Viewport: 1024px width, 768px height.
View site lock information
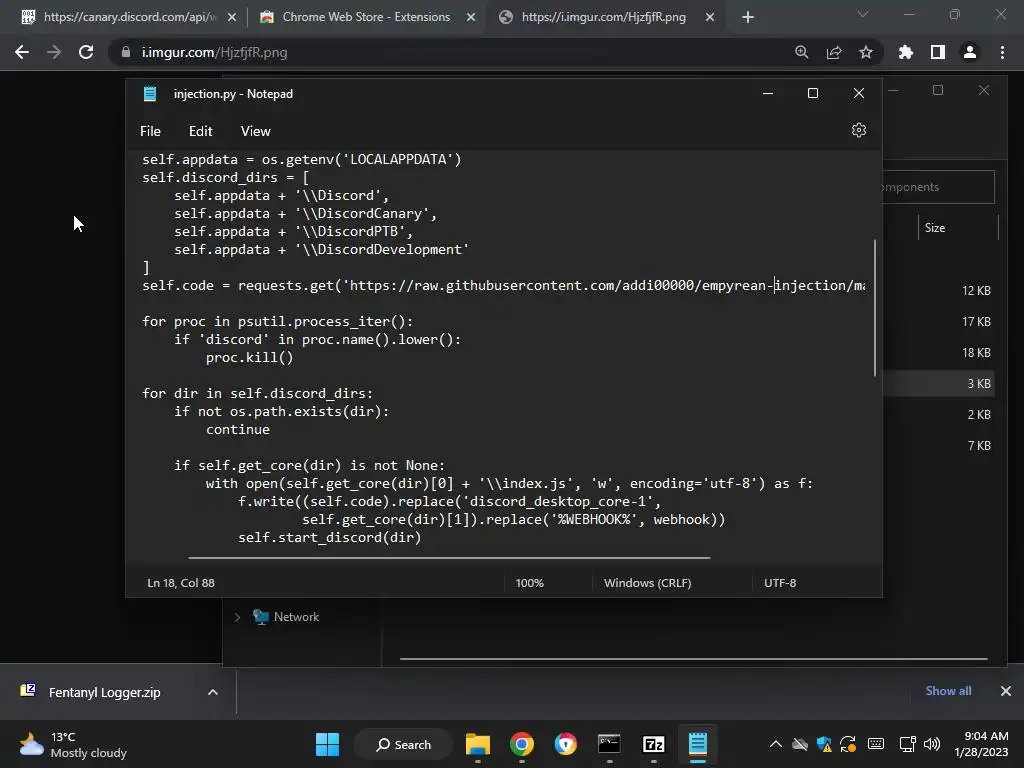pos(125,52)
